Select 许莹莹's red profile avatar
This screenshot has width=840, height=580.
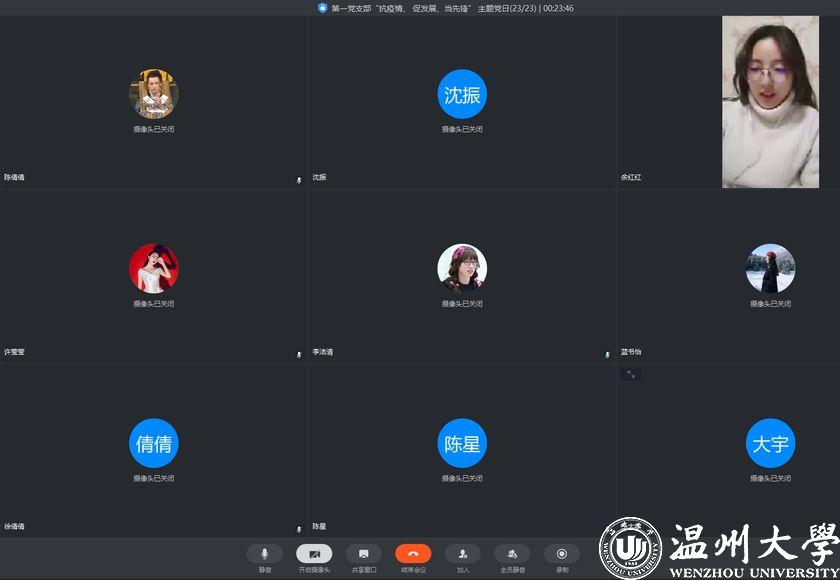154,268
